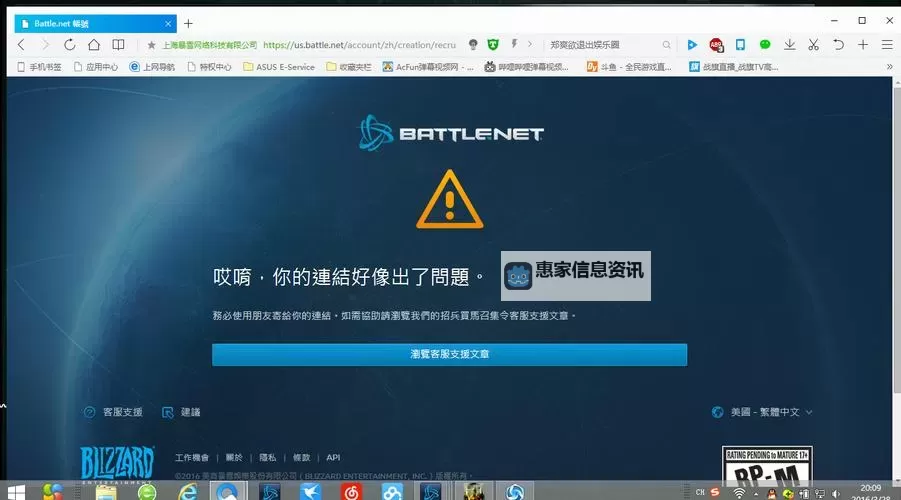Open reading mode book icon
The height and width of the screenshot is (500, 901).
[118, 44]
